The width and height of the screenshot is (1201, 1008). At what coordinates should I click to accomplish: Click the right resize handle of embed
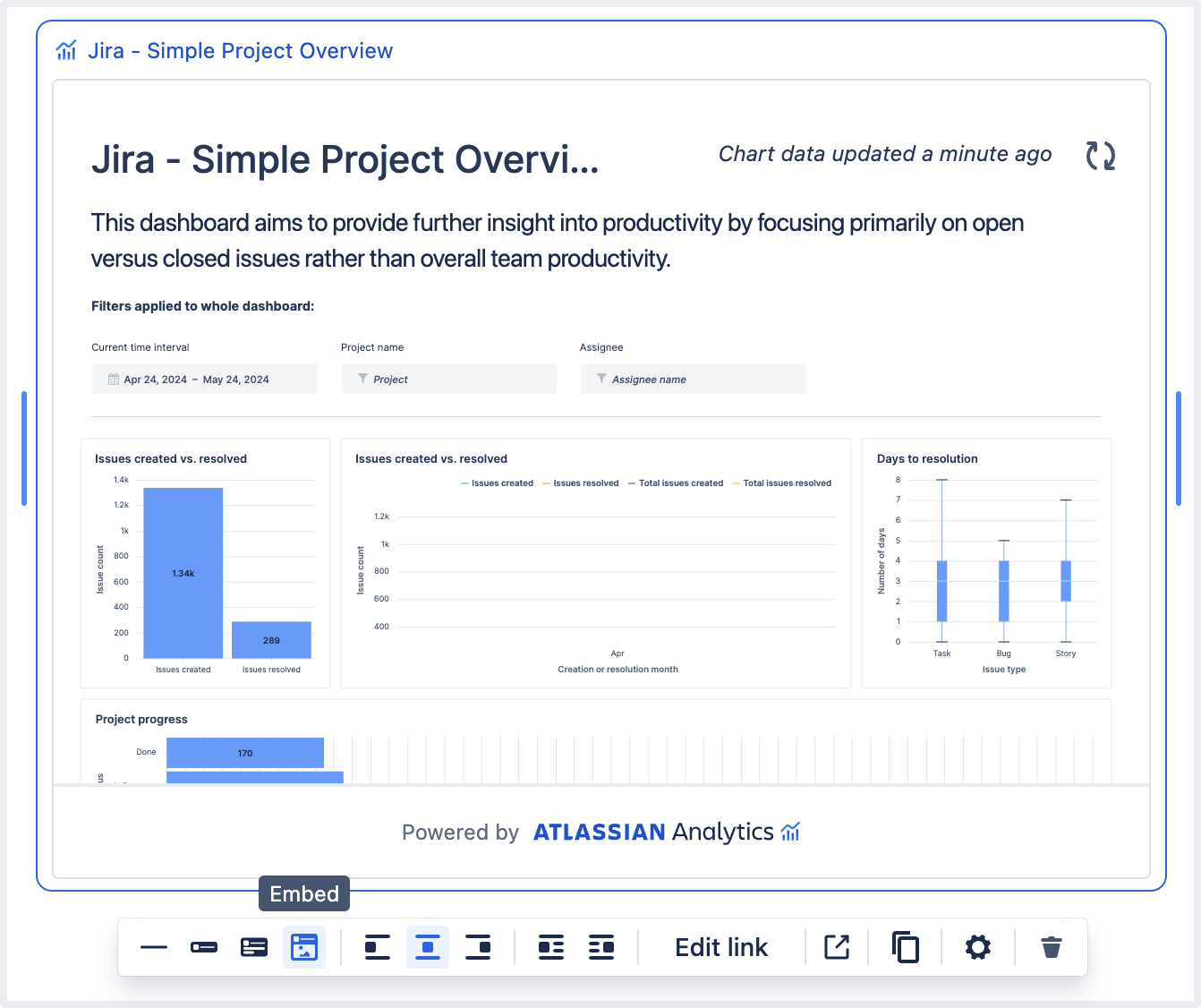click(x=1179, y=448)
